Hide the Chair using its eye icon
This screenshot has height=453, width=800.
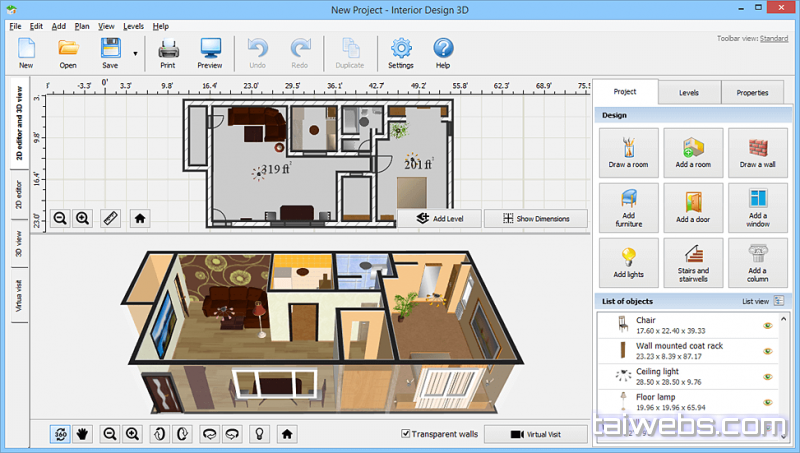coord(767,326)
